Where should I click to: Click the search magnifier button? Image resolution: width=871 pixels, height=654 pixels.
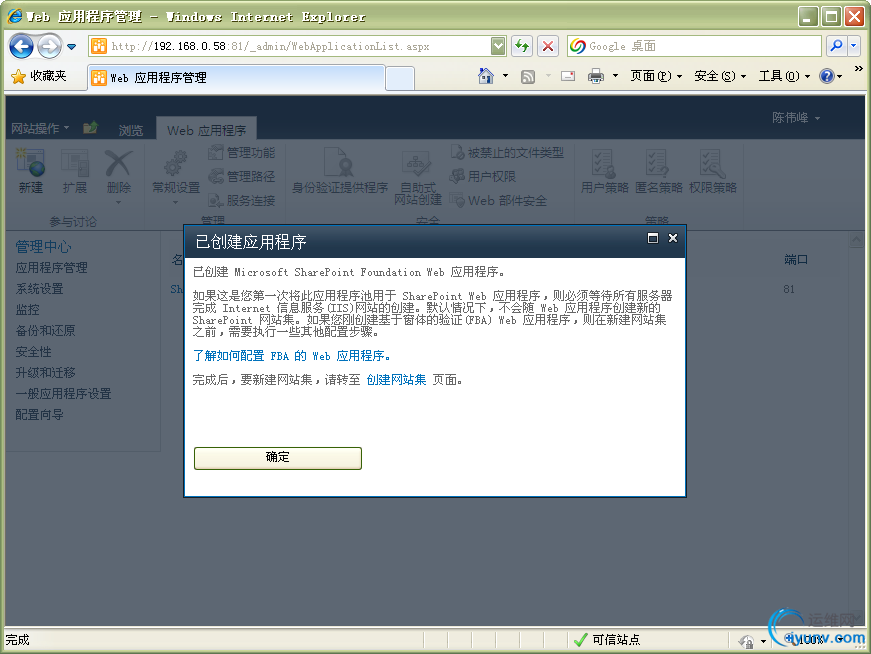point(837,46)
